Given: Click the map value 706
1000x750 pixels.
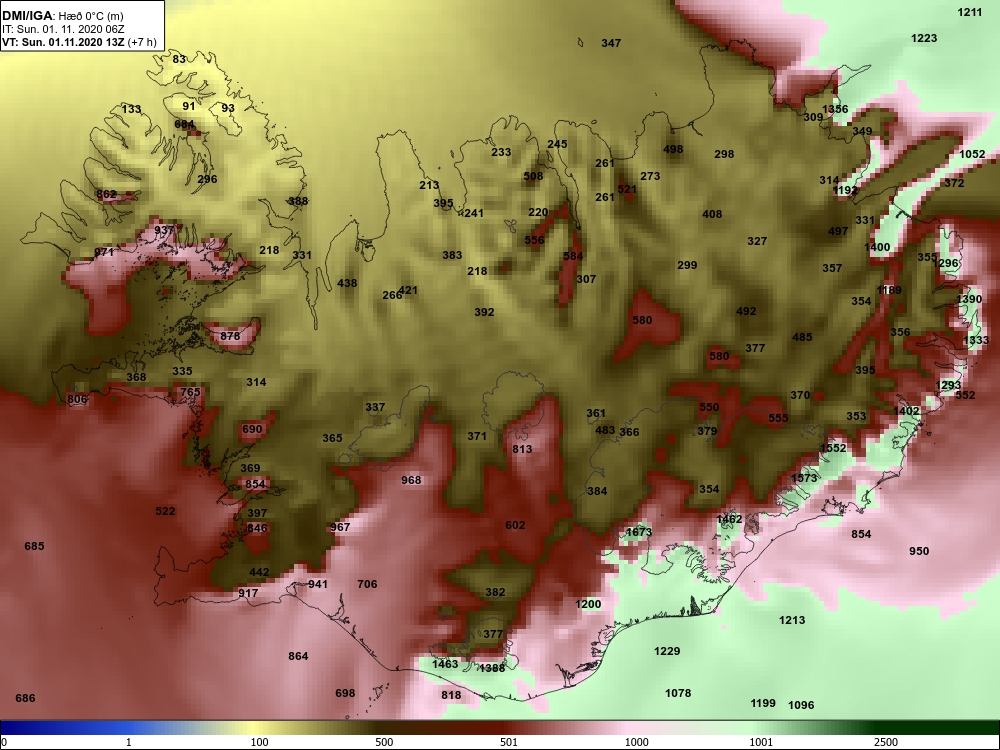Looking at the screenshot, I should click(x=367, y=584).
